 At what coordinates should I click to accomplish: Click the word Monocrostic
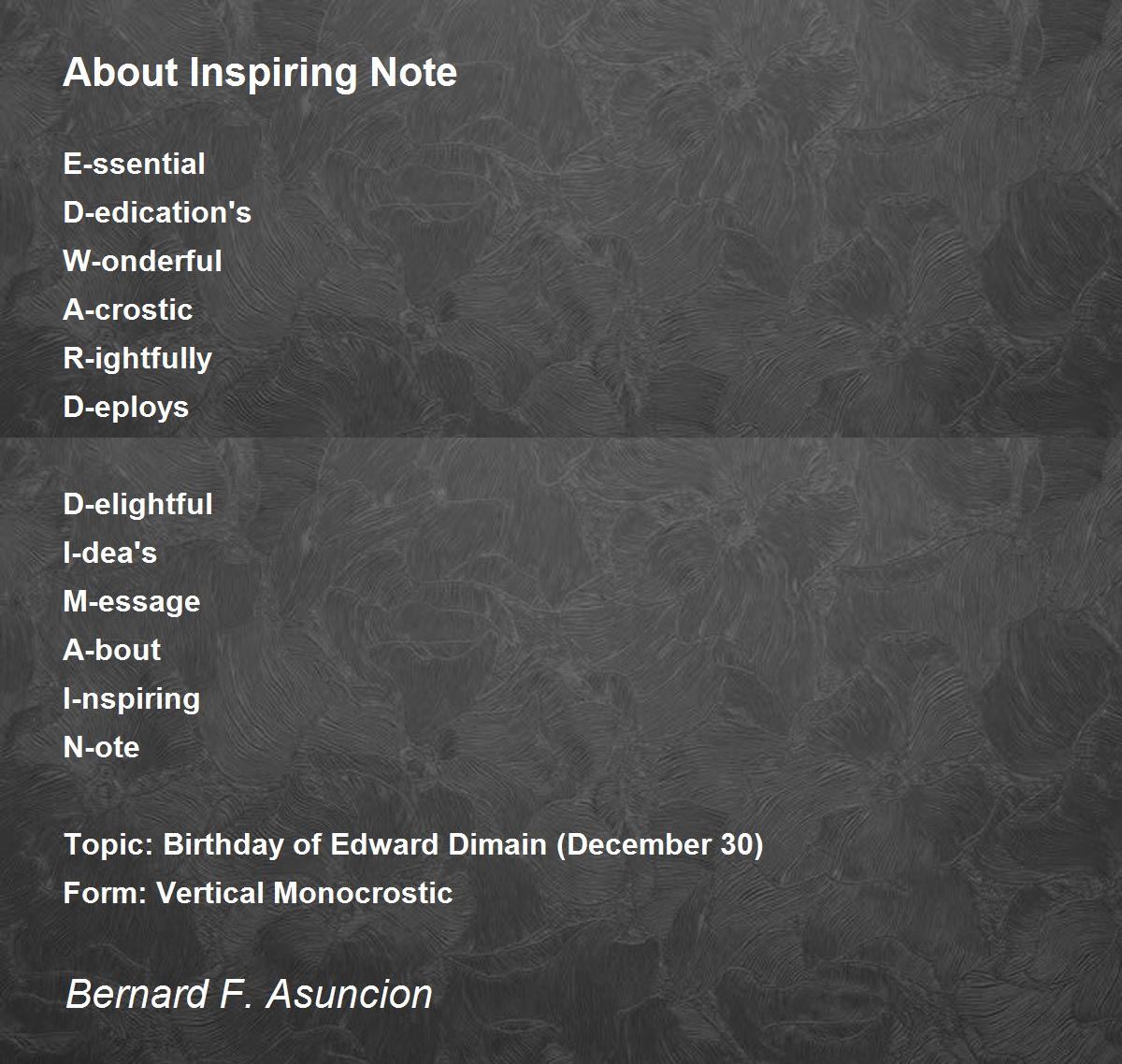(x=364, y=893)
